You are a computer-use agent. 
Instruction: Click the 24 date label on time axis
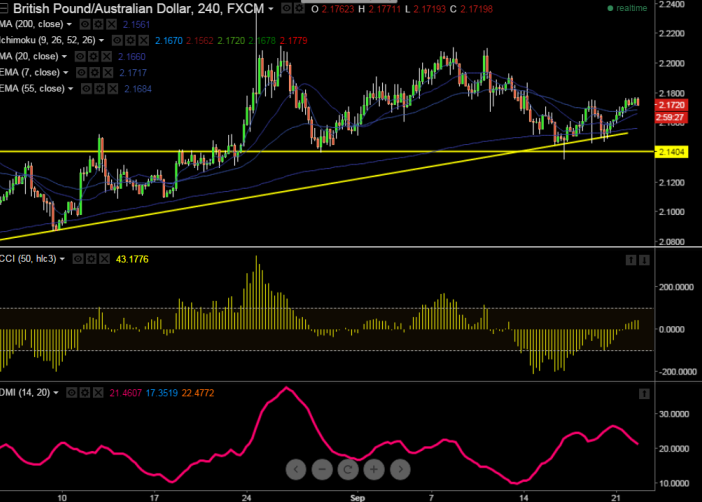[246, 498]
